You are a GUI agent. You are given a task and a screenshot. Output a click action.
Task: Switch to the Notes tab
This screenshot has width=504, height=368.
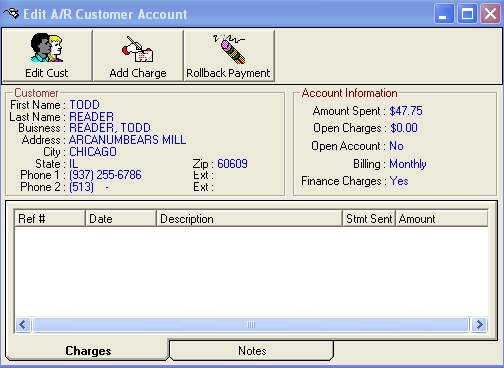(x=252, y=350)
